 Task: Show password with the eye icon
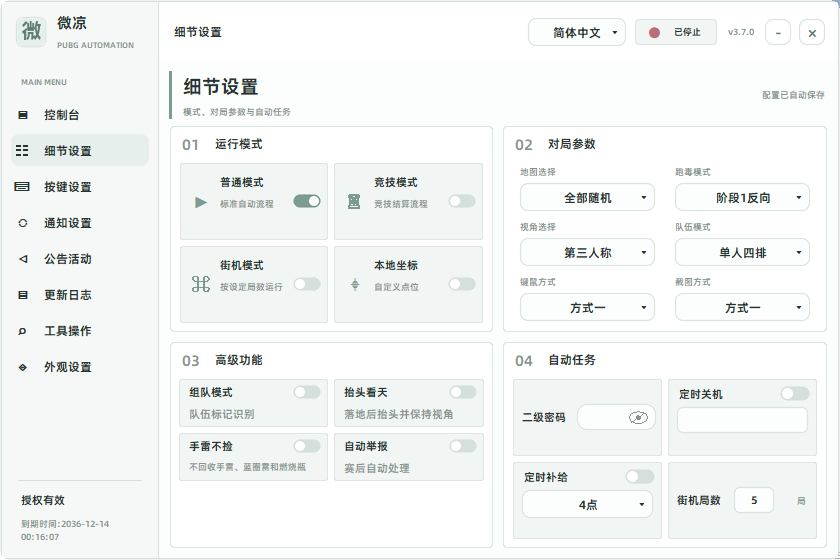pos(638,417)
